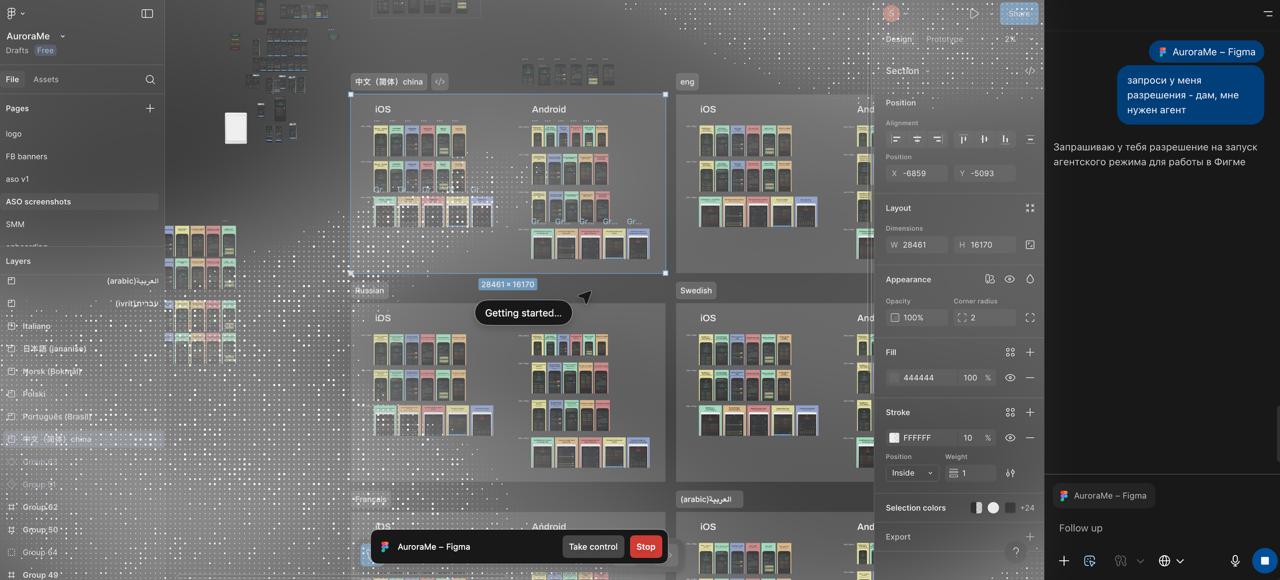This screenshot has height=580, width=1280.
Task: Add an export setting
Action: pos(1030,537)
